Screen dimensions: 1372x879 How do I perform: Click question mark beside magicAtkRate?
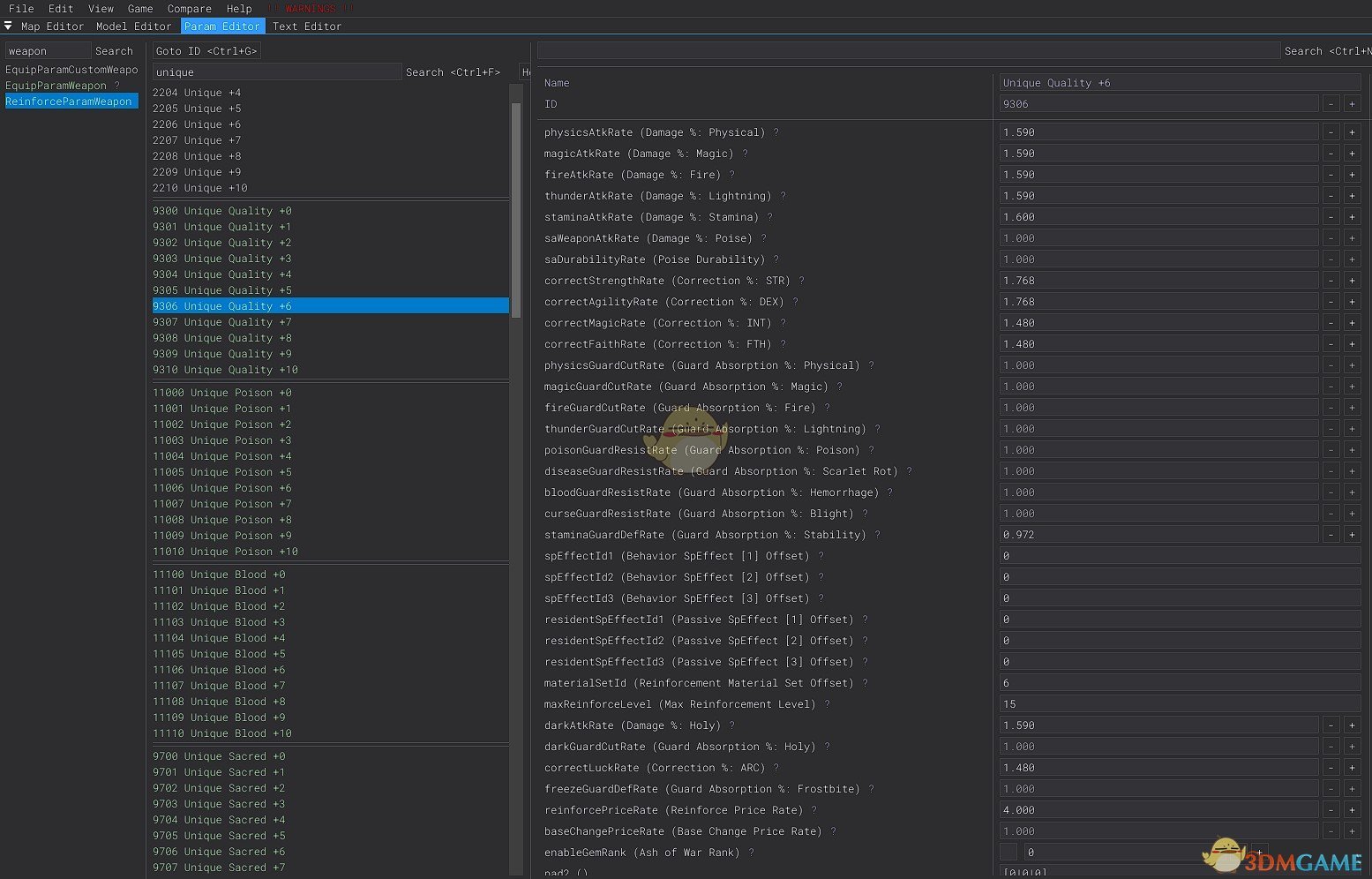pos(745,154)
